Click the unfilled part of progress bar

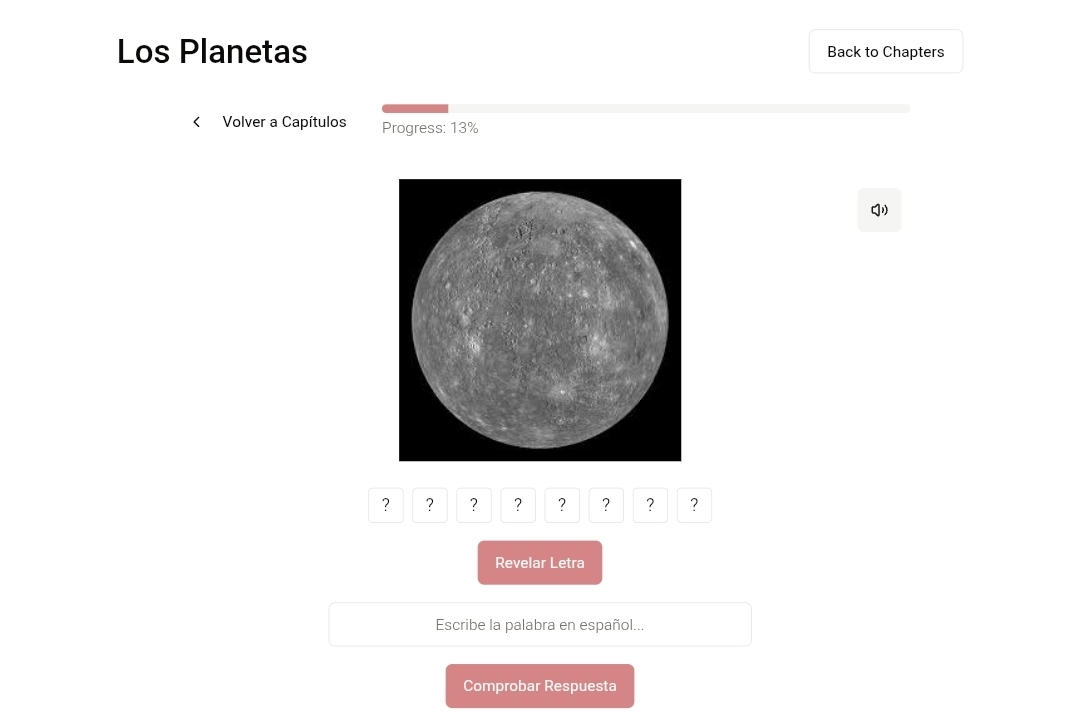(x=679, y=109)
